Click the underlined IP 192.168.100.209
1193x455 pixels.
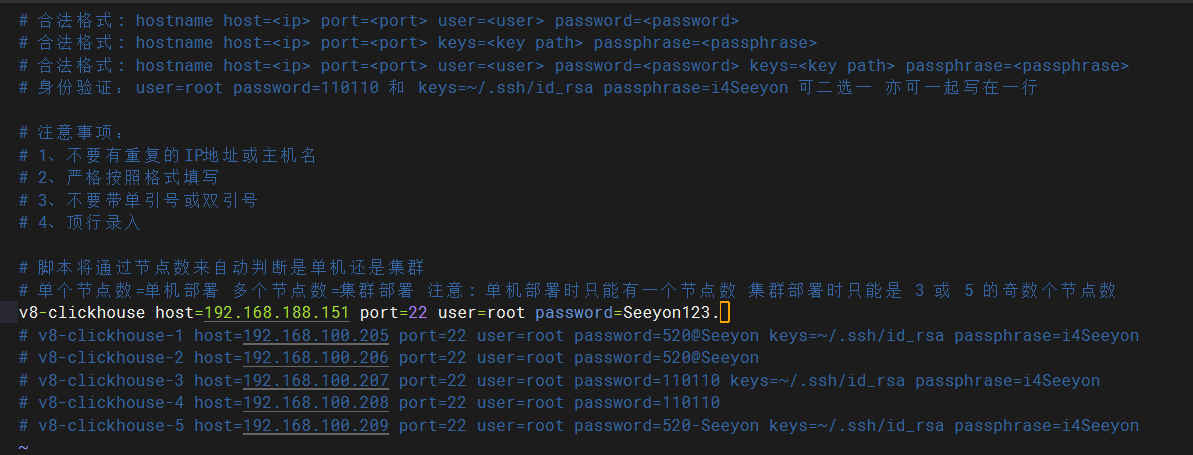coord(316,426)
